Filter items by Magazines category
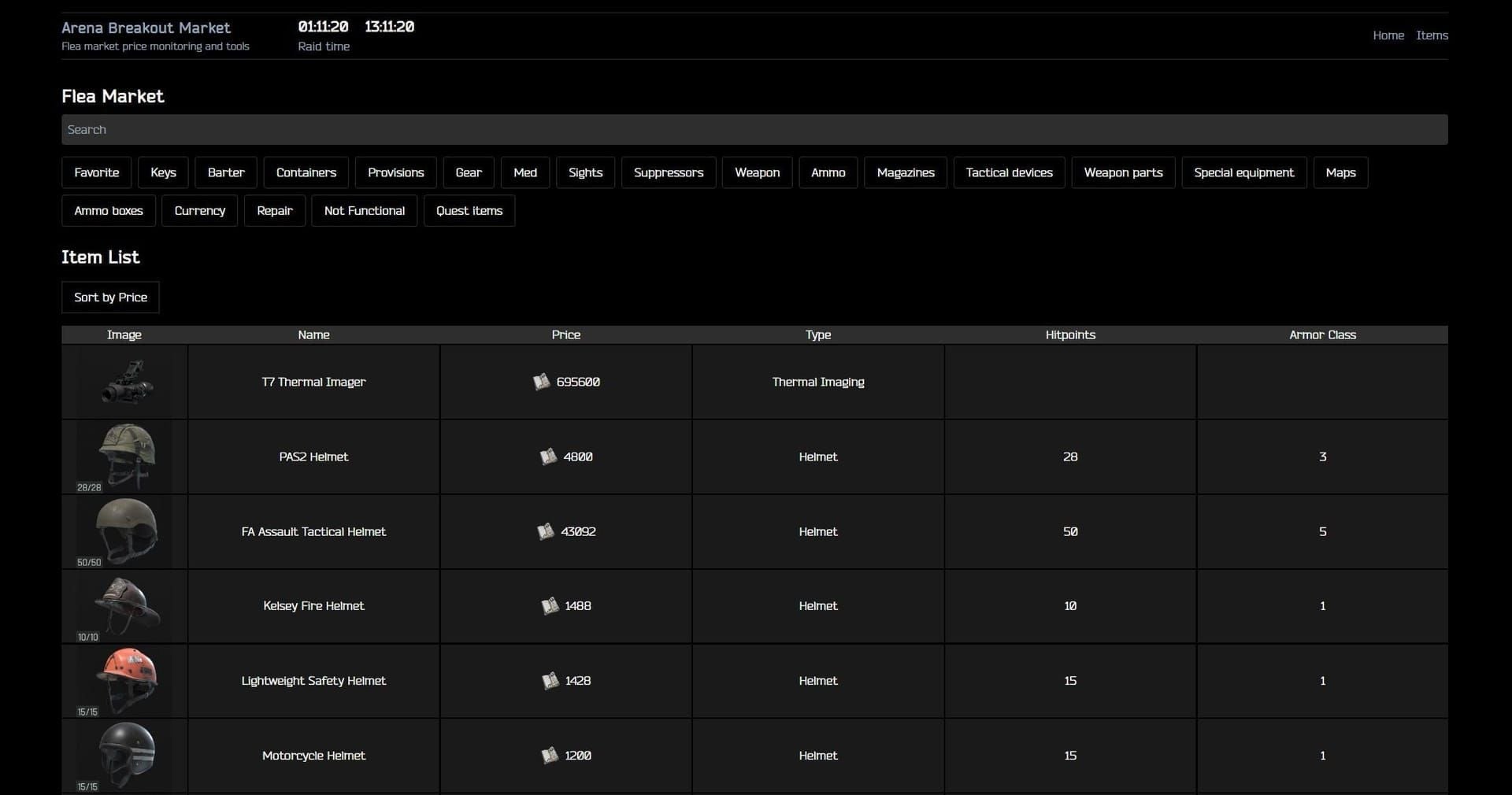Image resolution: width=1512 pixels, height=795 pixels. pyautogui.click(x=905, y=172)
